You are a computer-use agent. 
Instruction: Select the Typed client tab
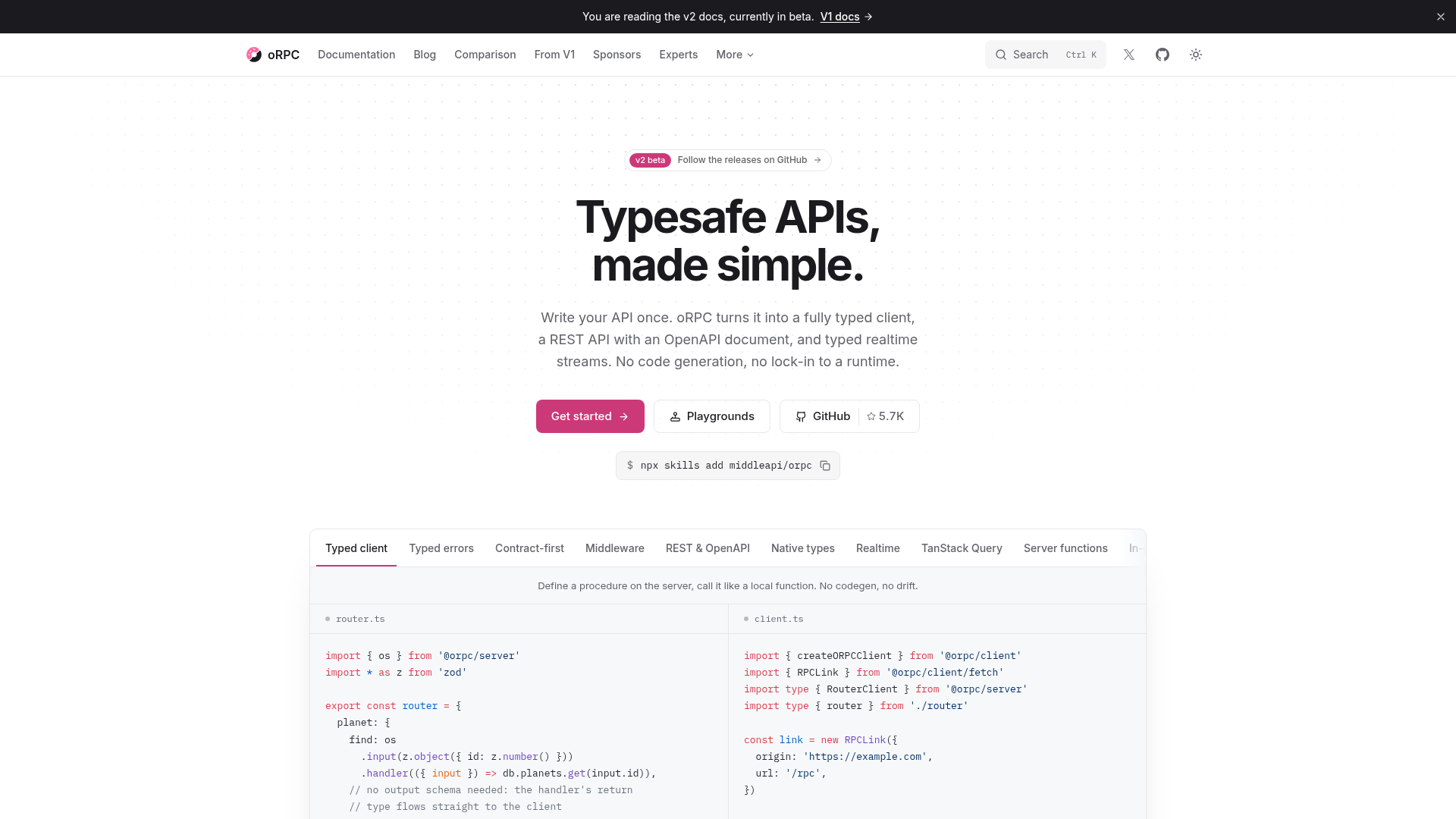click(x=356, y=548)
